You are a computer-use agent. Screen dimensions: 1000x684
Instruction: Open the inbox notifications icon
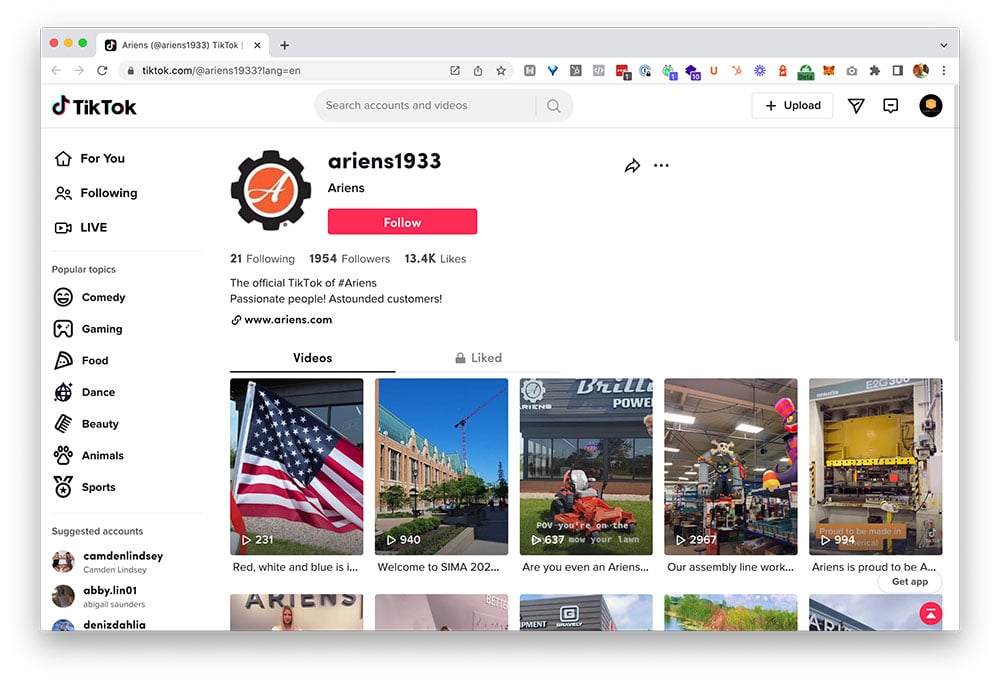890,106
